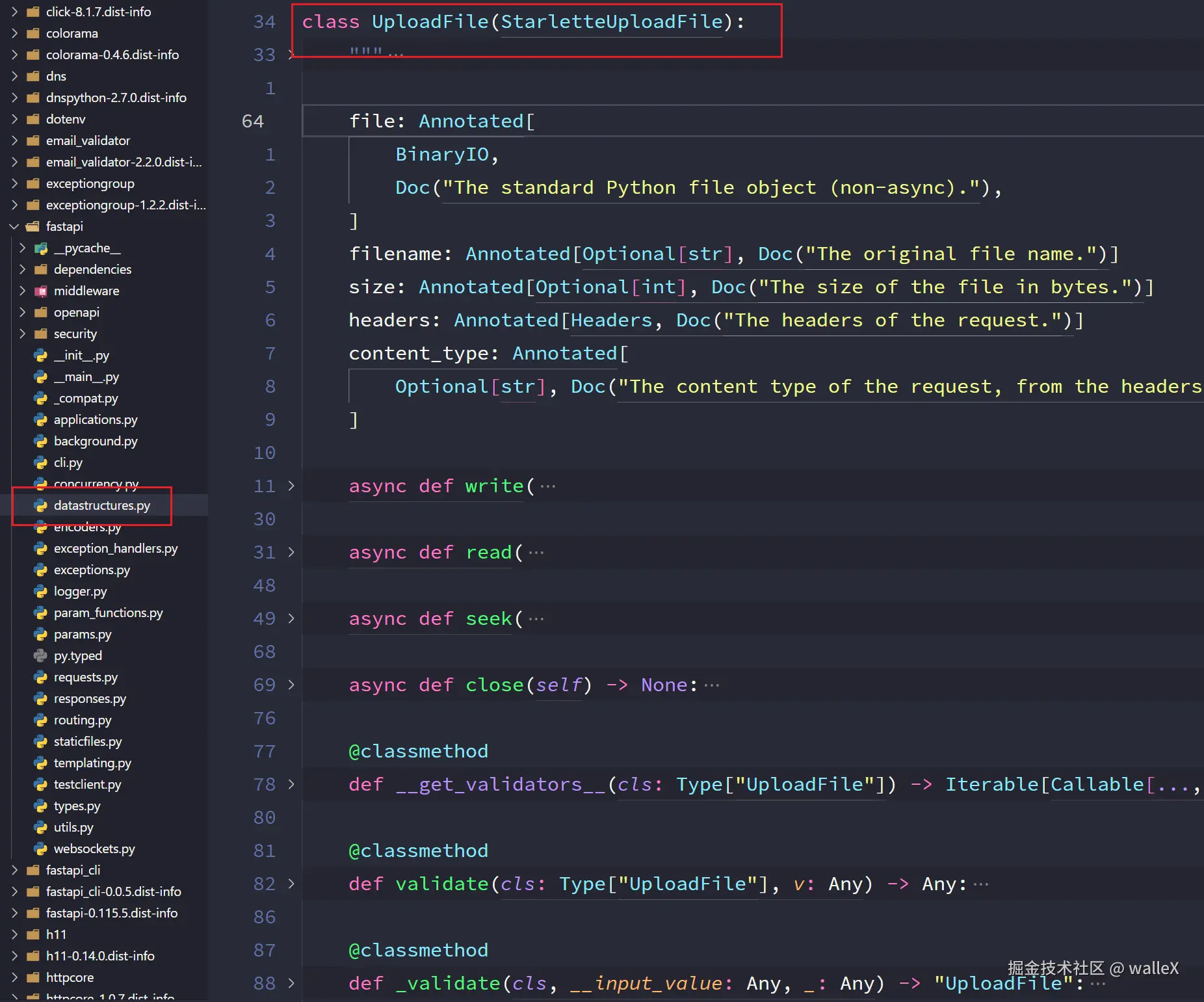The width and height of the screenshot is (1204, 1002).
Task: Click the Python icon beside datastructures.py
Action: pos(41,505)
